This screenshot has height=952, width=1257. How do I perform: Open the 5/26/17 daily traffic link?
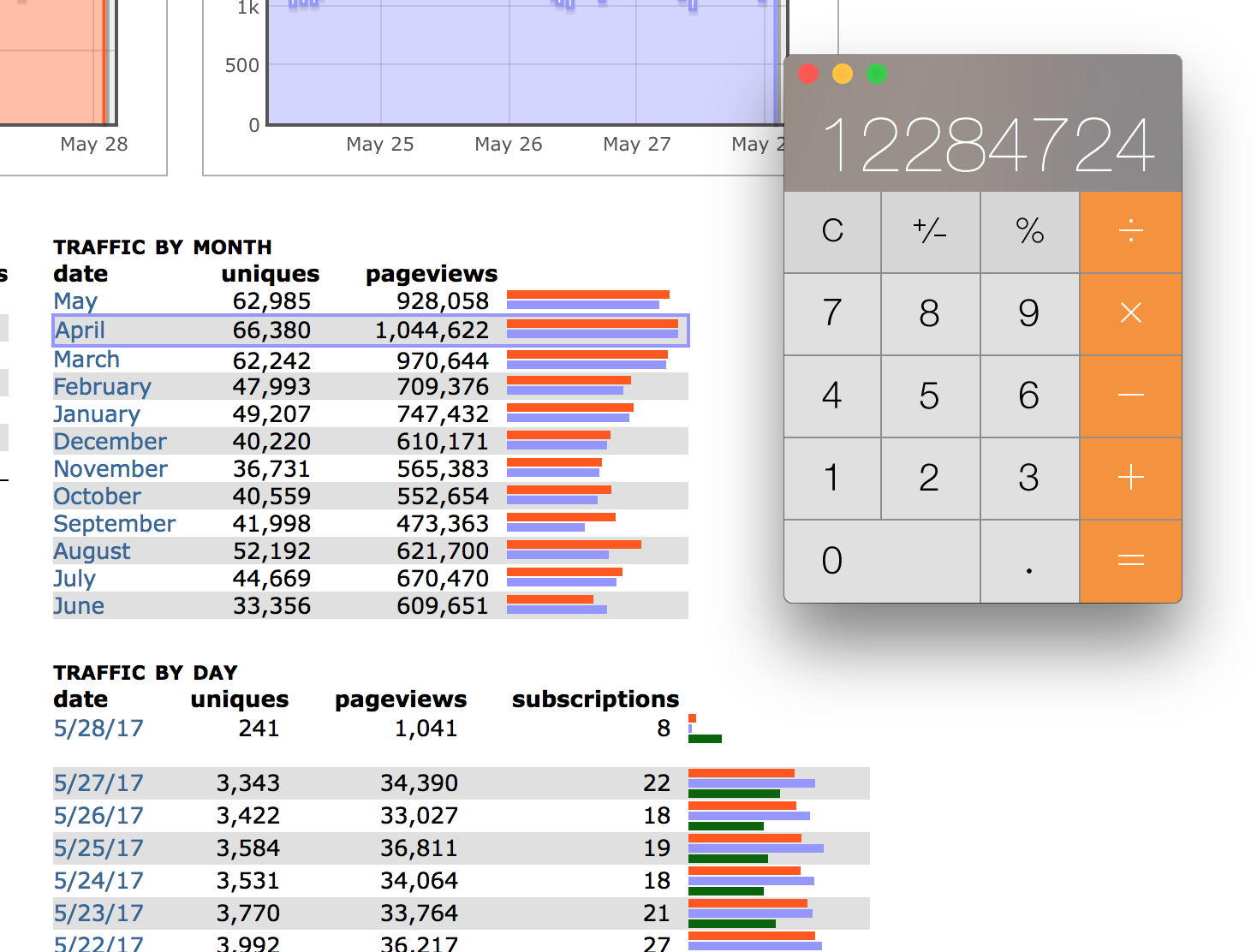pos(98,816)
